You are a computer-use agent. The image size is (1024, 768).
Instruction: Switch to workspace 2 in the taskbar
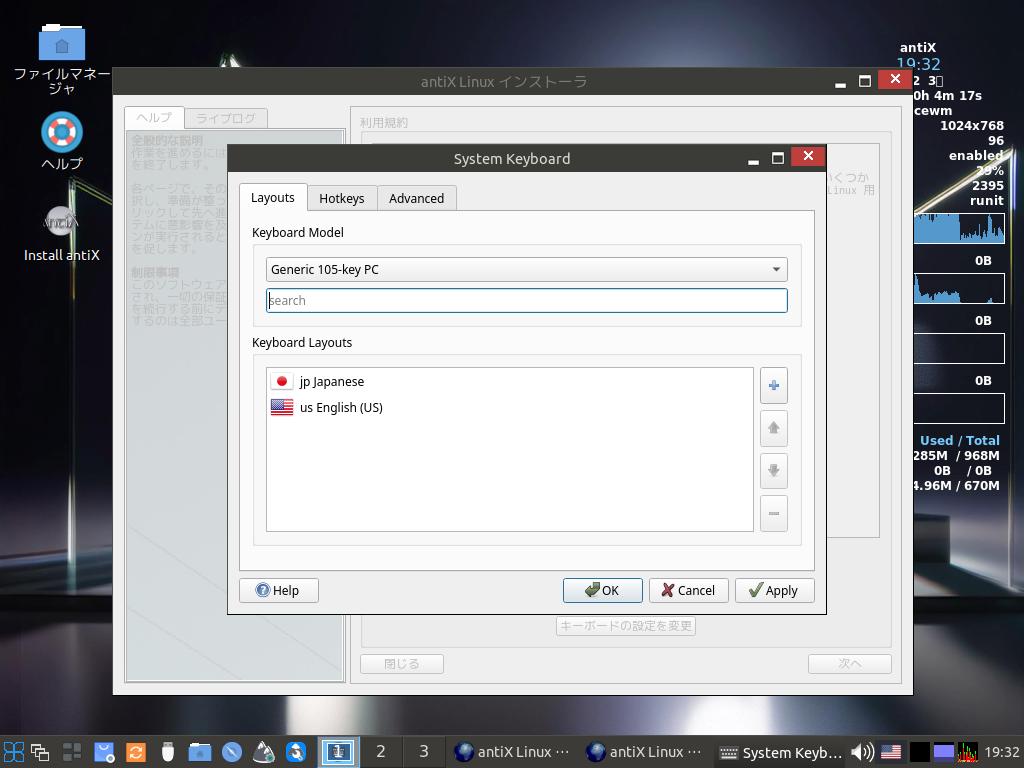(x=380, y=752)
